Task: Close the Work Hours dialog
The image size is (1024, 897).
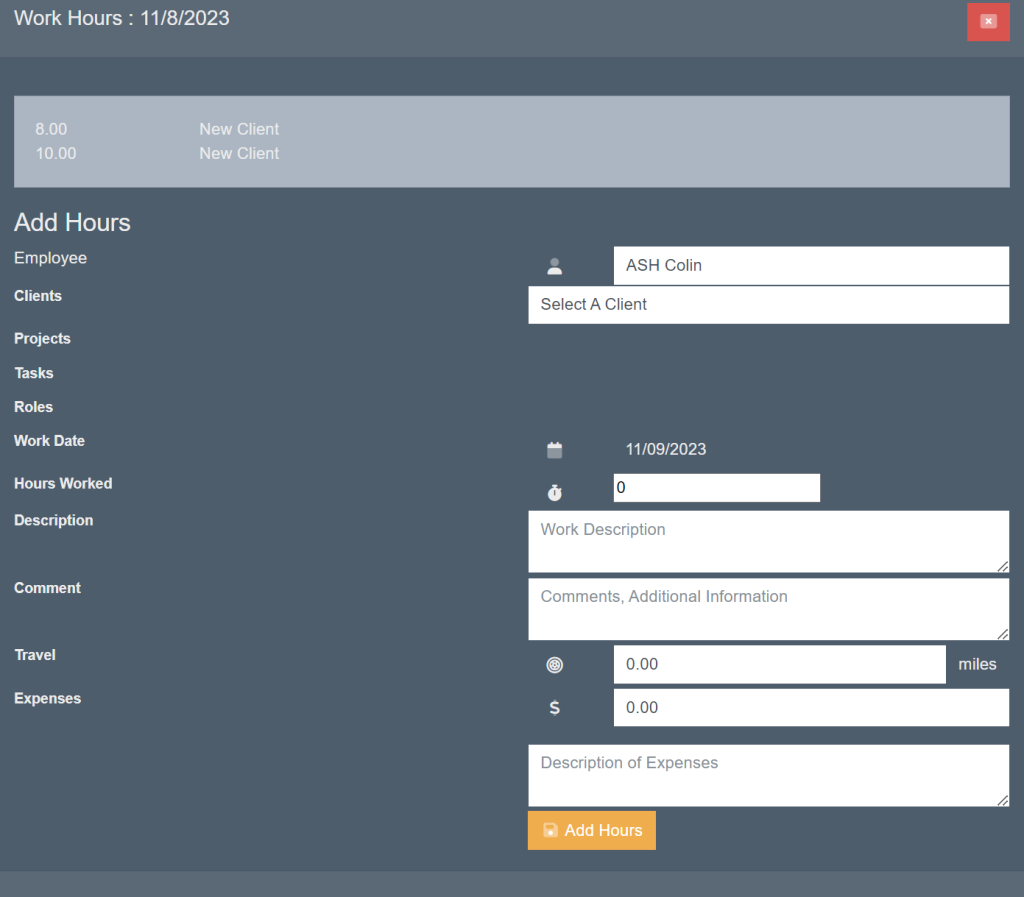Action: [988, 21]
